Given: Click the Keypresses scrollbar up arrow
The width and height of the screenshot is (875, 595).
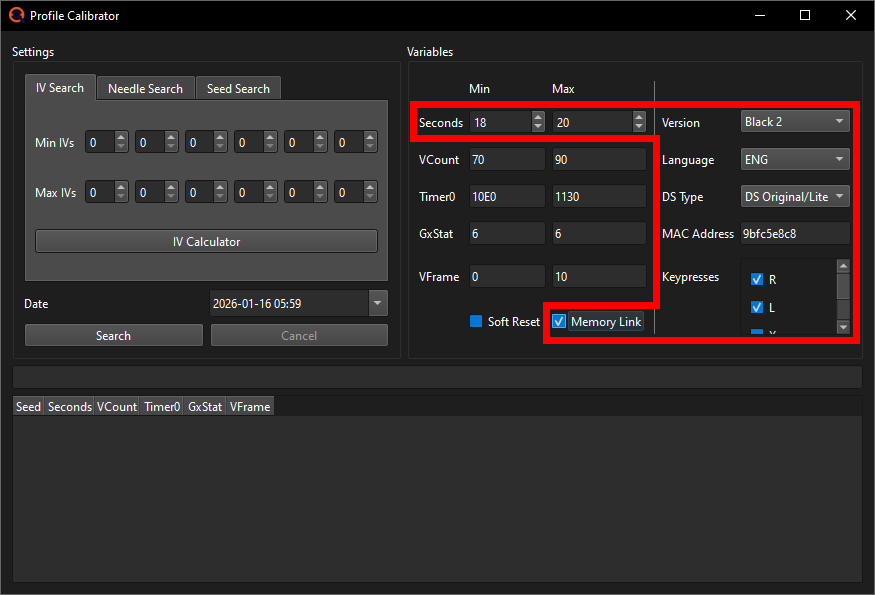Looking at the screenshot, I should (843, 266).
